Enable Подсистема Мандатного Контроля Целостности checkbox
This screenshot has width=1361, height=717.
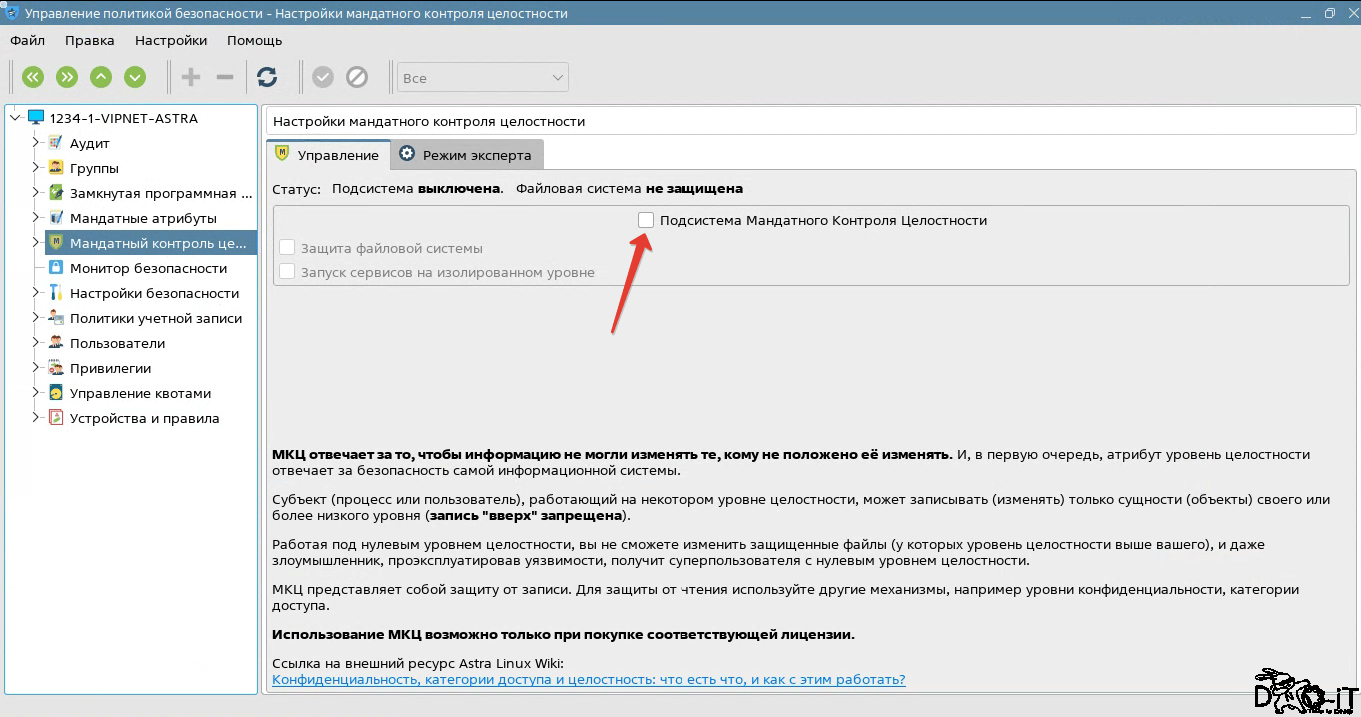tap(646, 220)
